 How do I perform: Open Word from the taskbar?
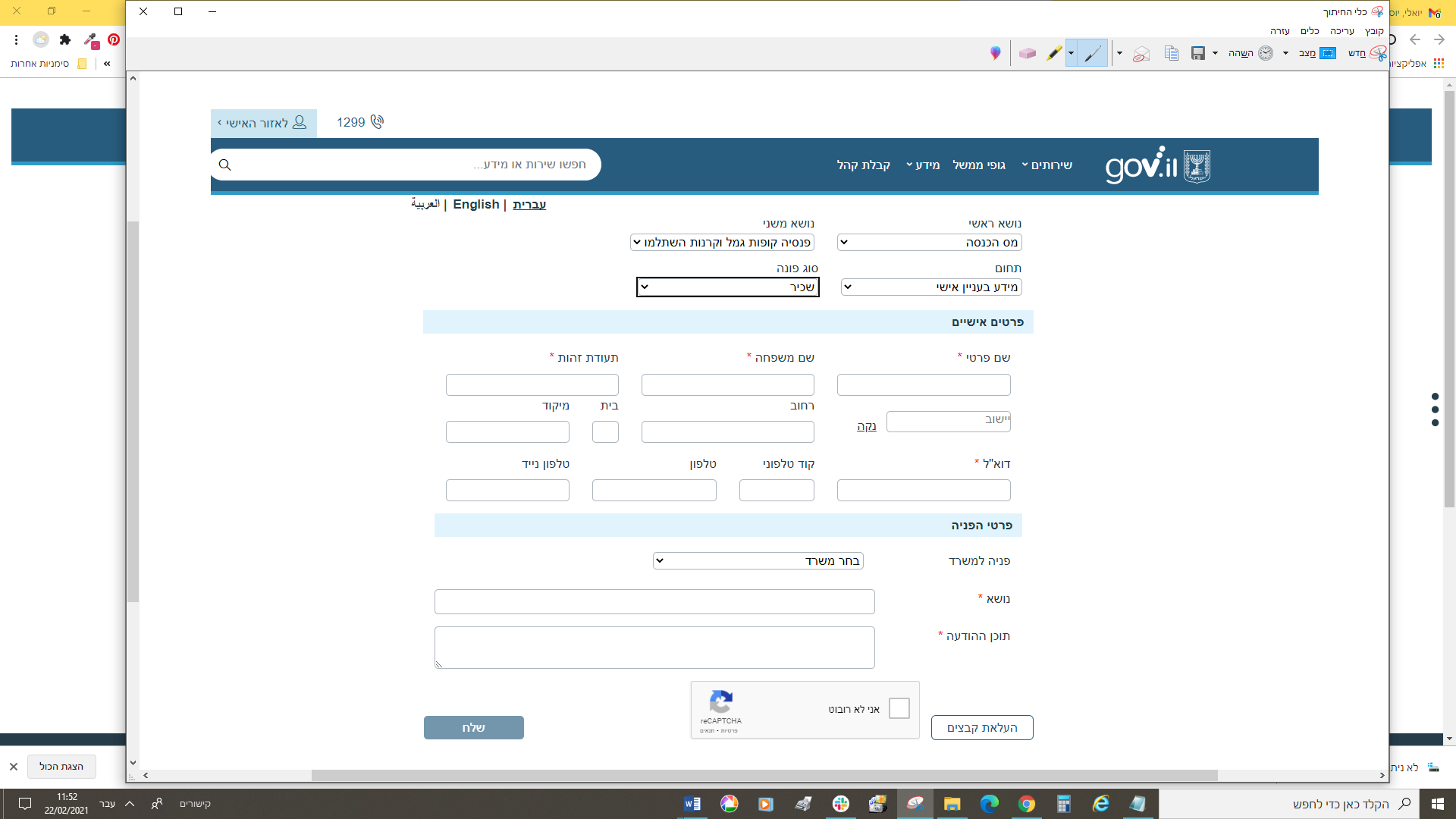[x=692, y=804]
